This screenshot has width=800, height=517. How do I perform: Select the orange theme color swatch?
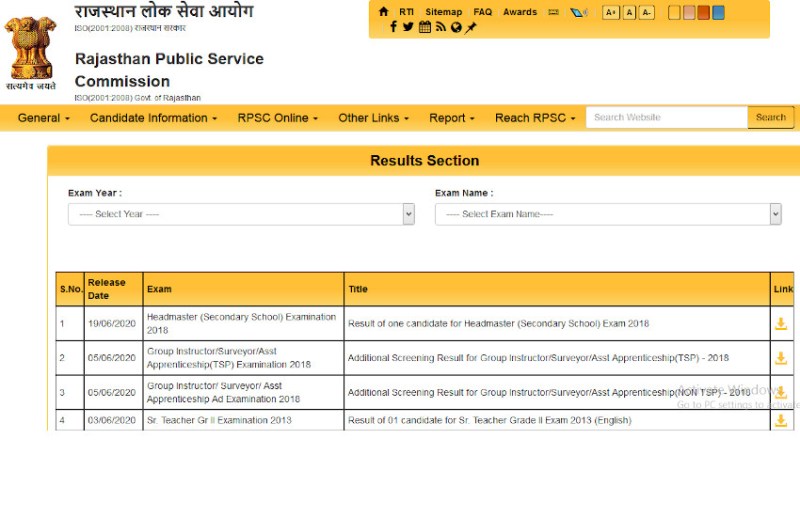tap(704, 13)
